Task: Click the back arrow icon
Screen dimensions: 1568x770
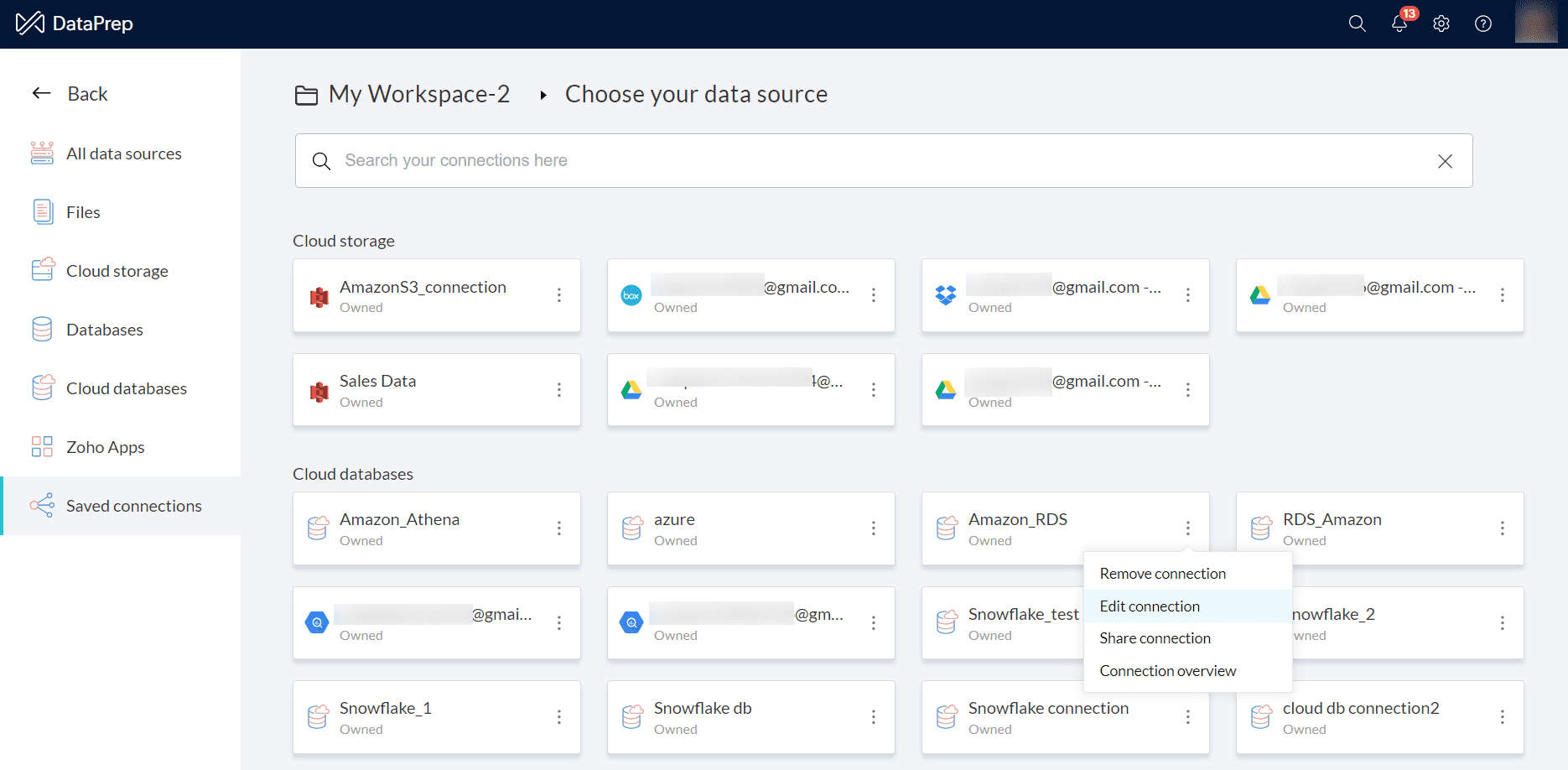Action: point(42,93)
